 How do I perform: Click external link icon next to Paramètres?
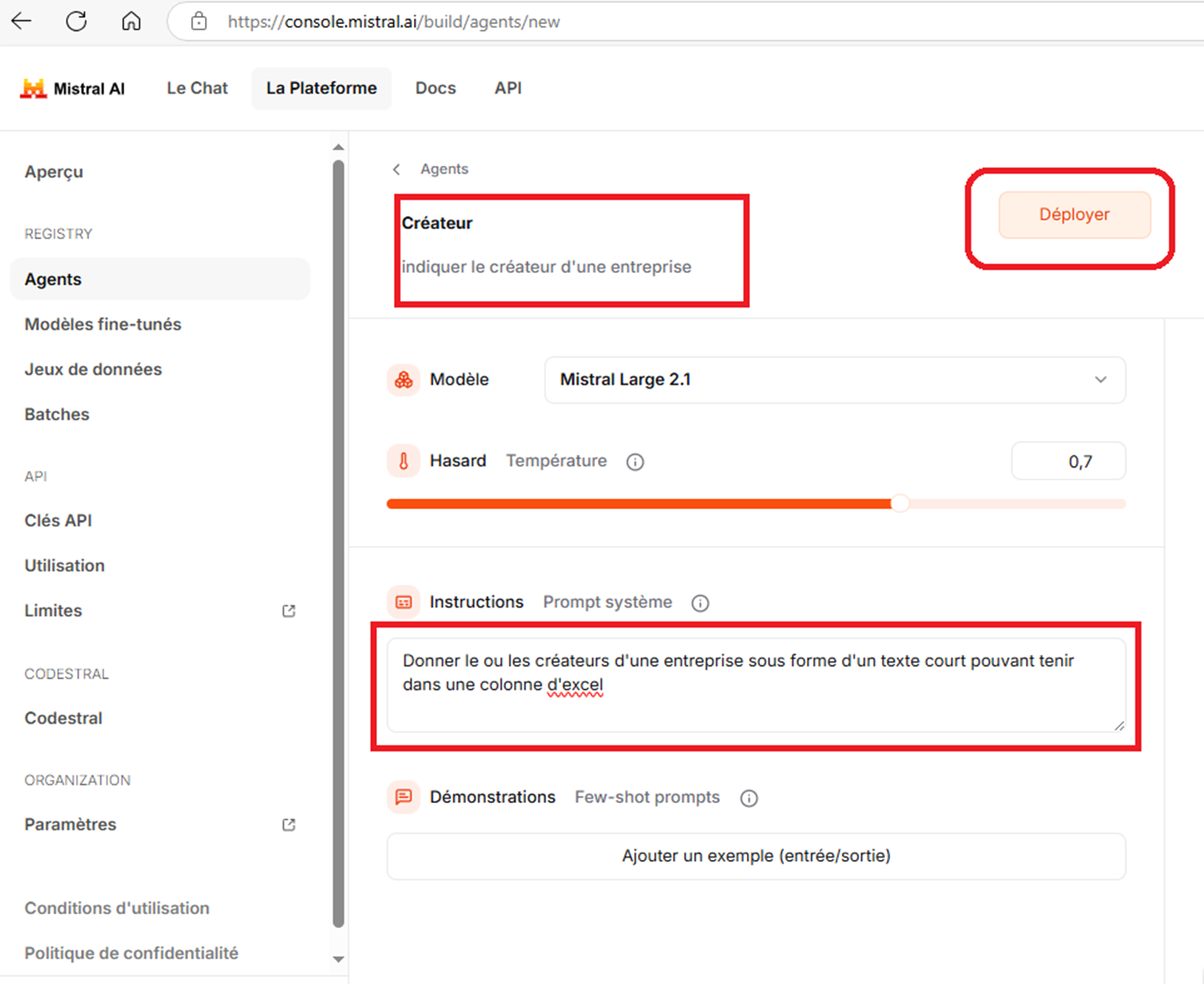pos(289,825)
